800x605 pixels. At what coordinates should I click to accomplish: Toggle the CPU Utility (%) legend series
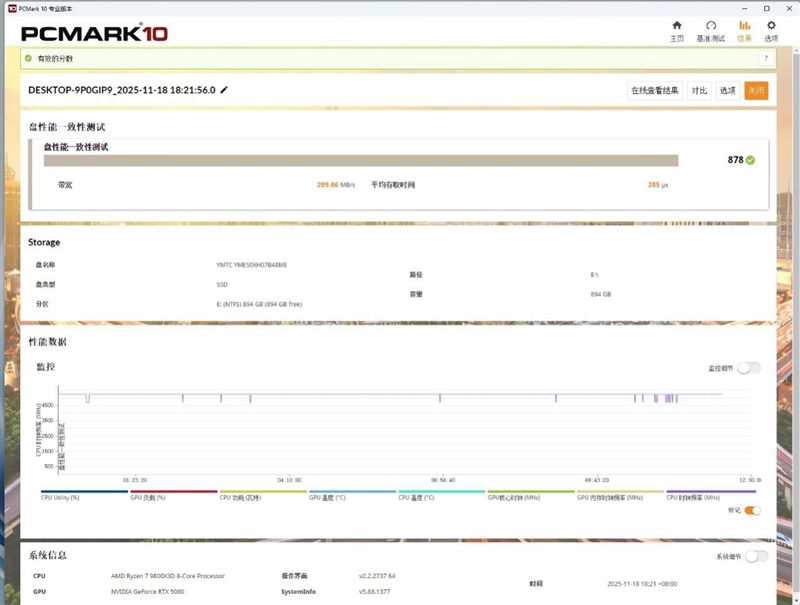[x=60, y=497]
